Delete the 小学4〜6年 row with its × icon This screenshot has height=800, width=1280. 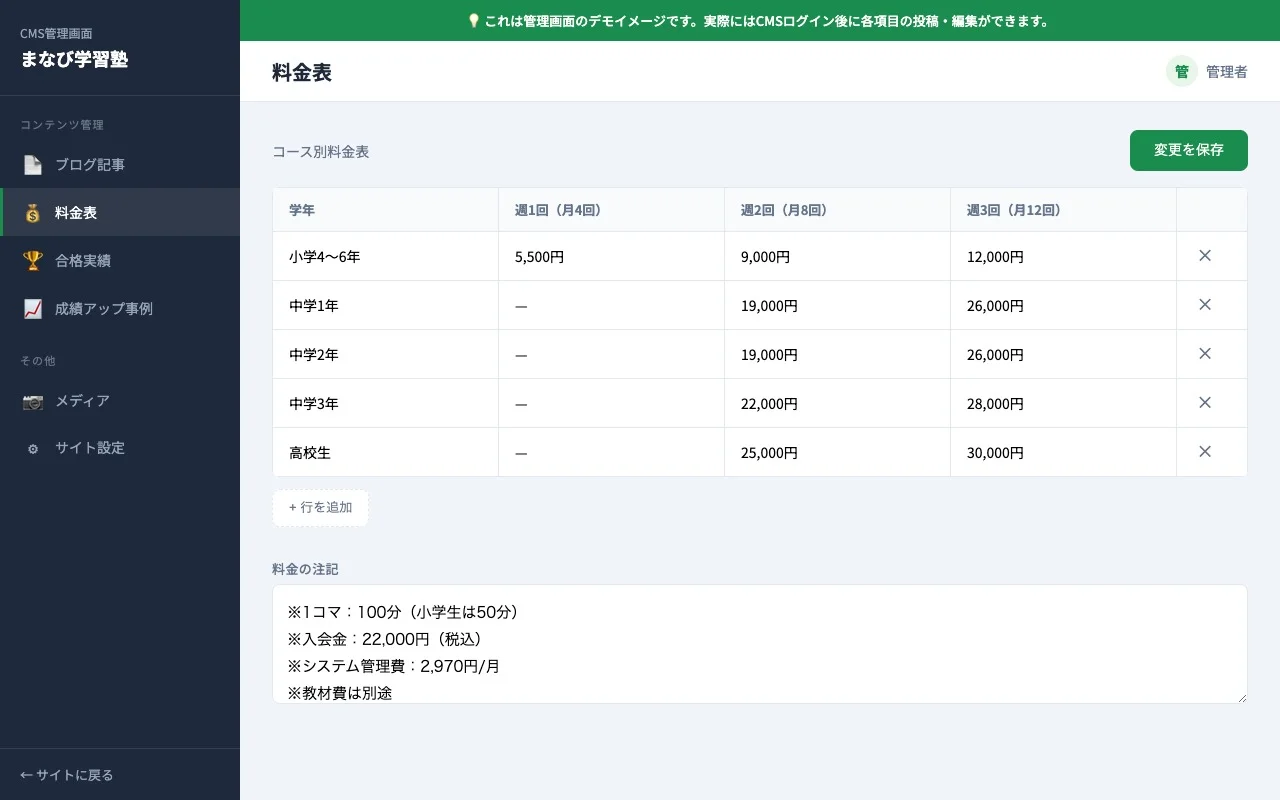[x=1206, y=256]
